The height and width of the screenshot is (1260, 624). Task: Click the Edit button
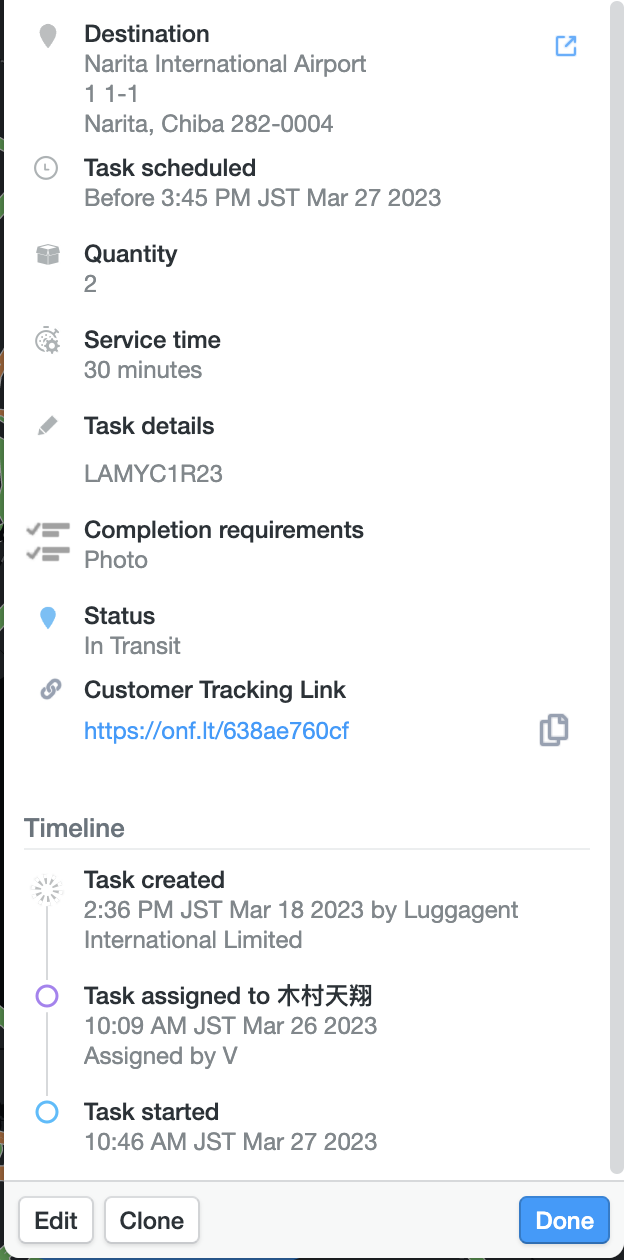click(x=56, y=1221)
